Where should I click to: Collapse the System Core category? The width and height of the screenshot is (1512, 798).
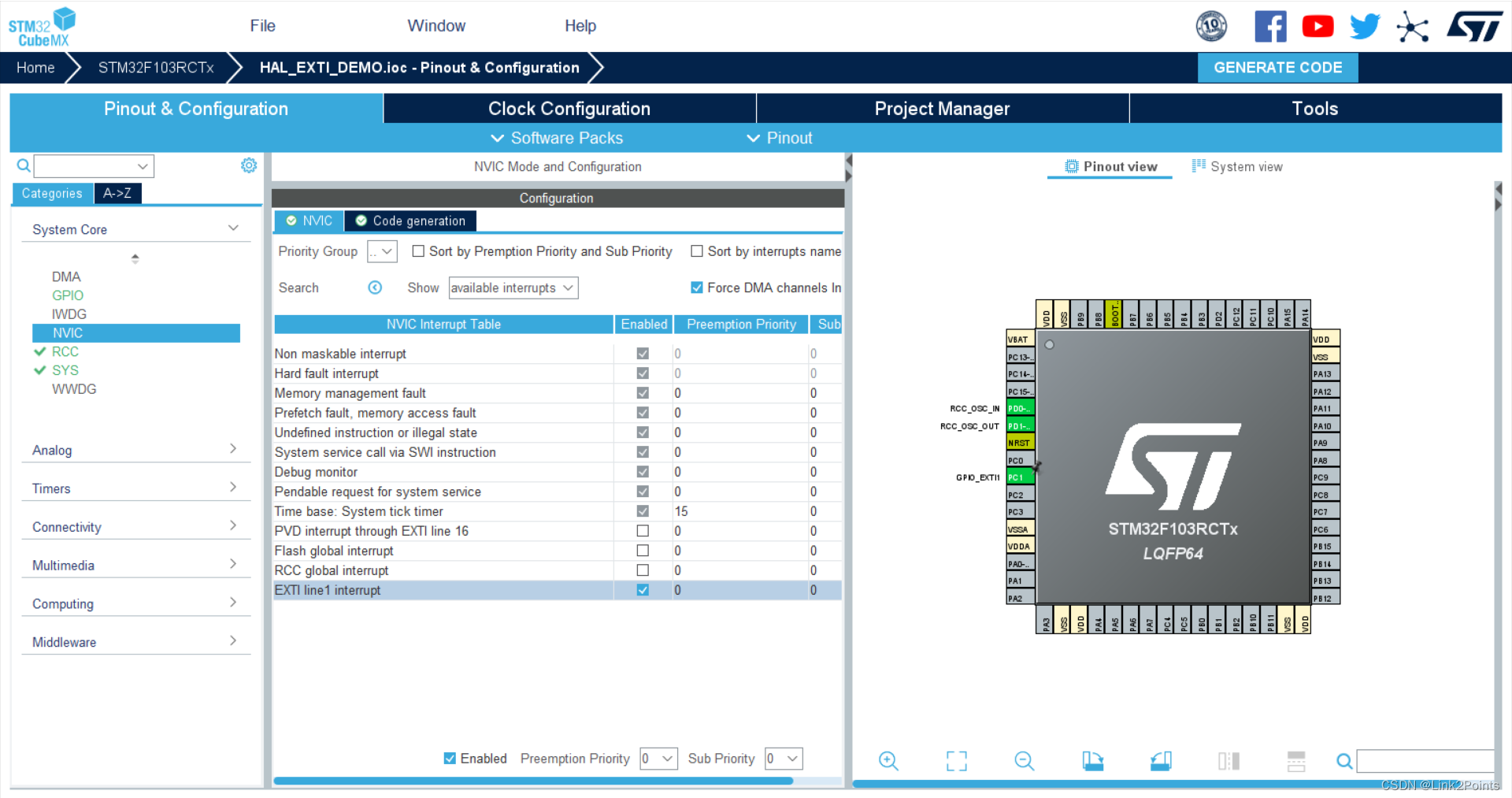click(x=233, y=228)
